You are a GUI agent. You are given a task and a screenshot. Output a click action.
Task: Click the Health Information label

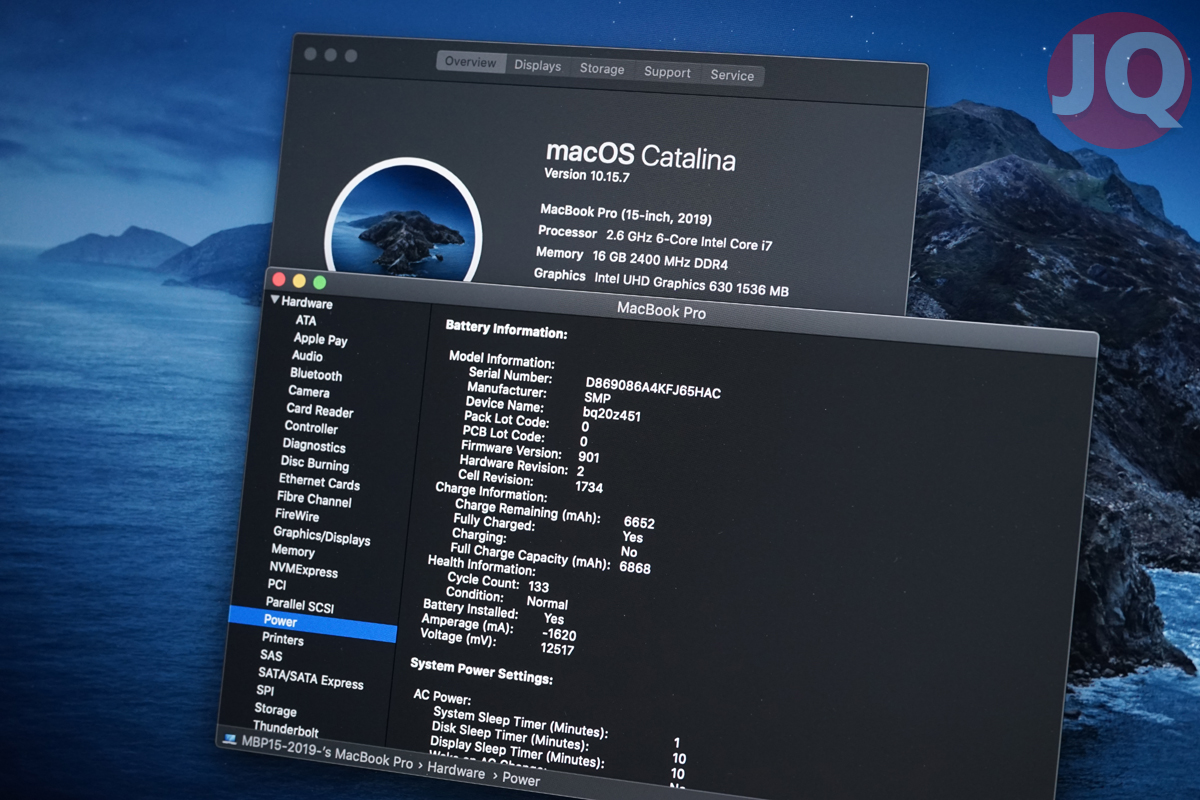[x=481, y=565]
